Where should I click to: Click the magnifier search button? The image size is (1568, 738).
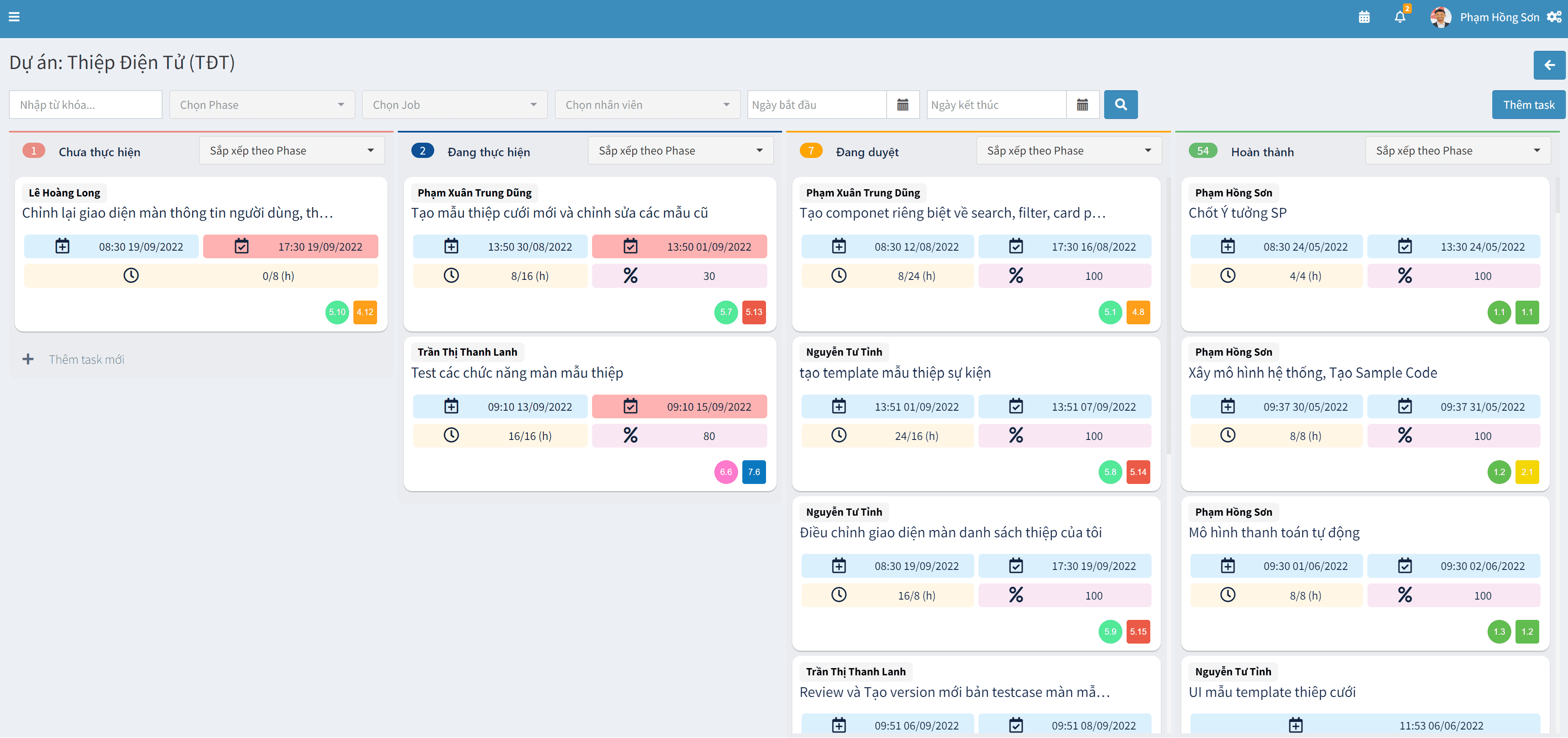(1121, 105)
